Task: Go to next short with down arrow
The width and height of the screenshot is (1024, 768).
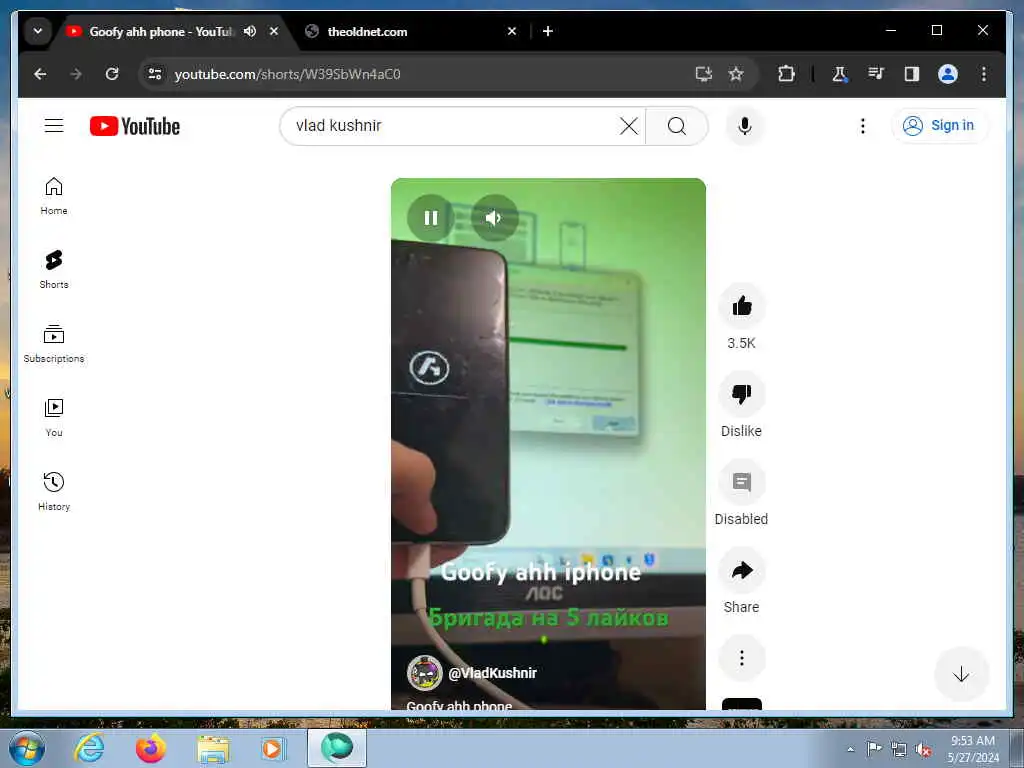Action: [961, 674]
